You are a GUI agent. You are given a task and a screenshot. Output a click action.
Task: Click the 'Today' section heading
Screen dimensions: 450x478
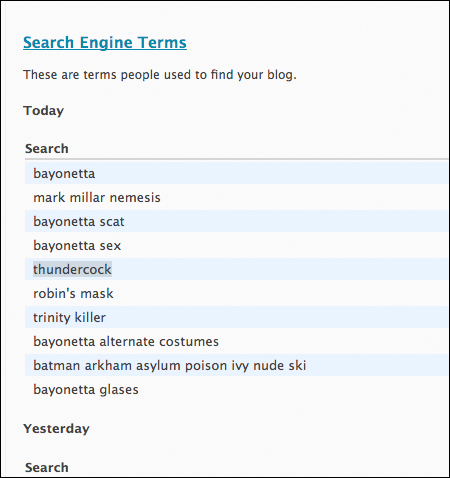tap(43, 111)
